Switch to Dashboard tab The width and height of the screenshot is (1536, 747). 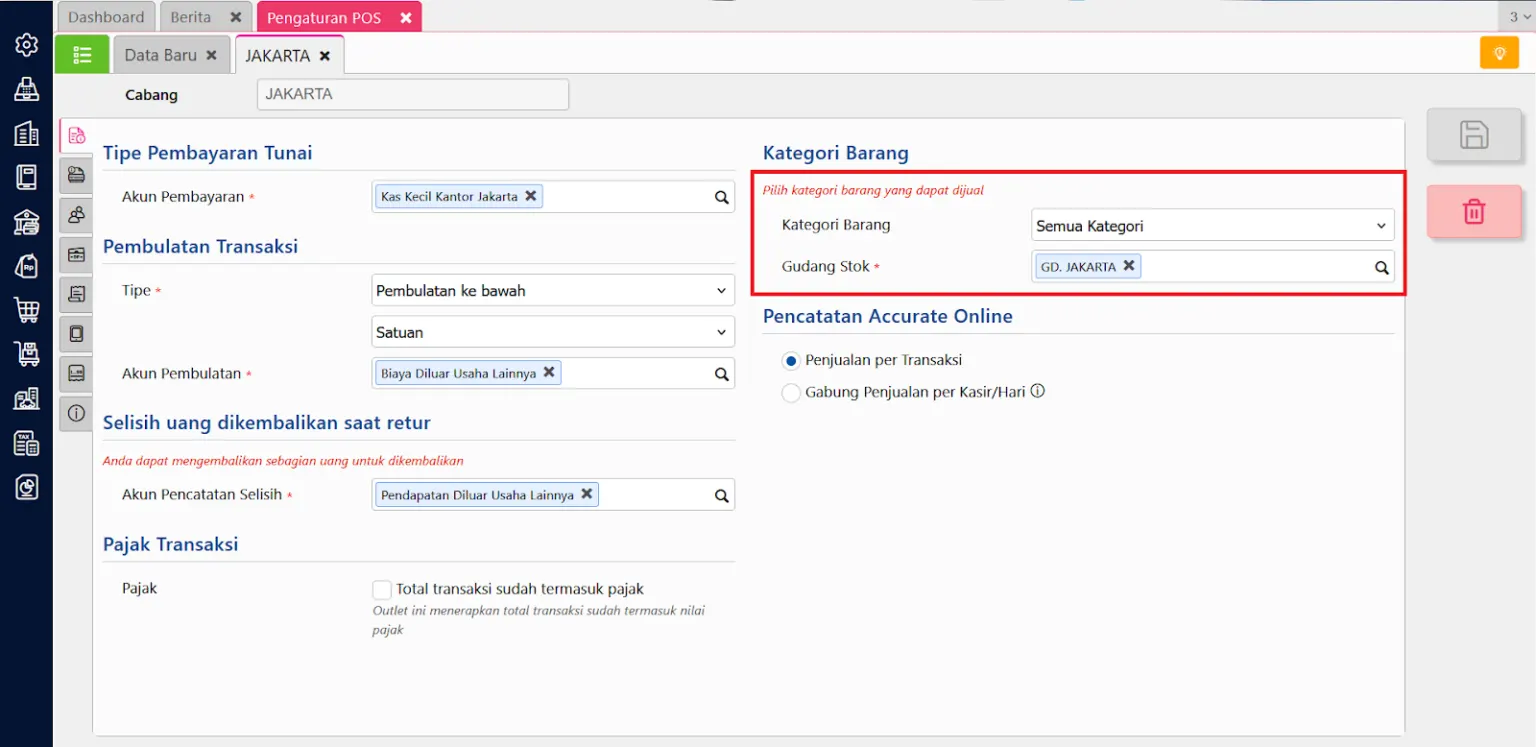pyautogui.click(x=106, y=17)
